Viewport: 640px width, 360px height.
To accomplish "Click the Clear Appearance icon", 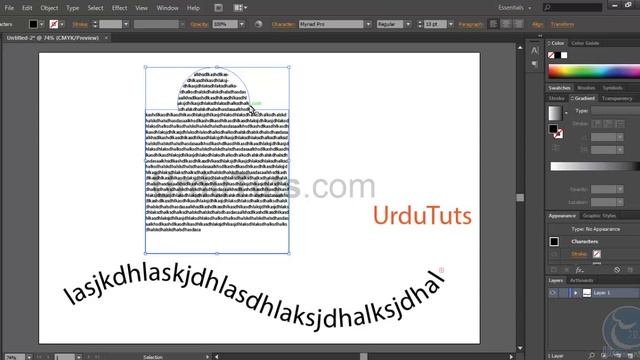I will point(617,270).
